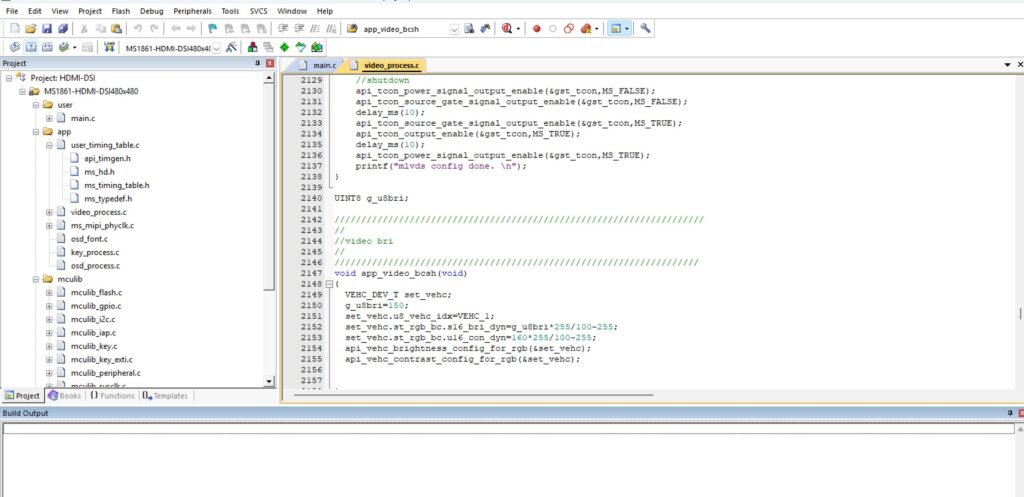Start or stop debug session
This screenshot has width=1024, height=497.
pyautogui.click(x=507, y=29)
